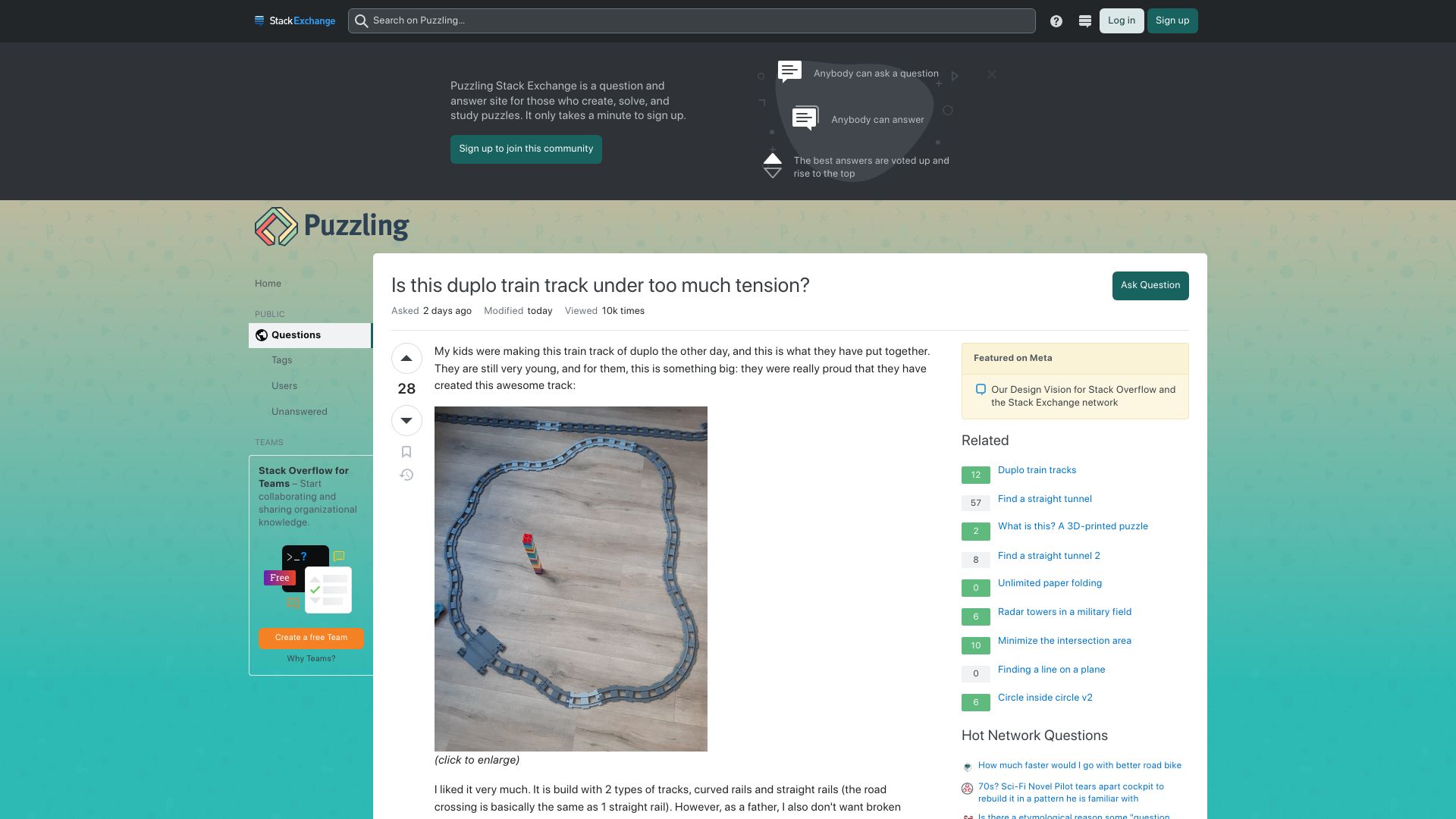Open Circle inside circle v2 question
Screen dimensions: 1456x819
coord(1045,698)
